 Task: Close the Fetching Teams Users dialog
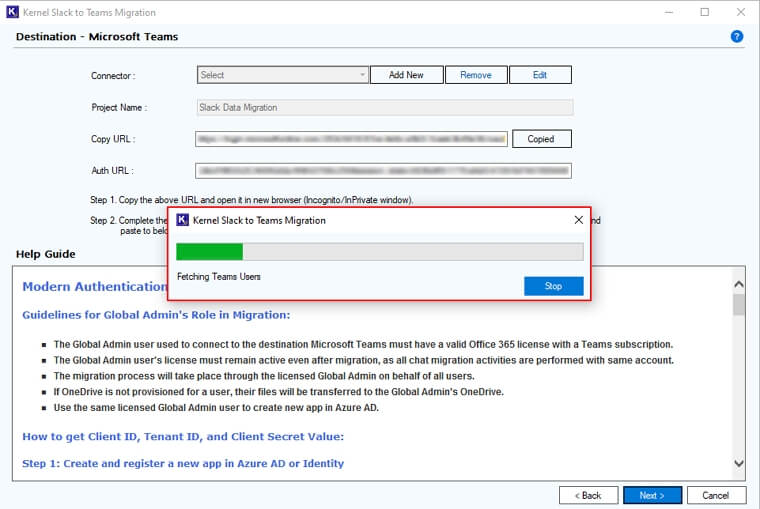pos(578,220)
